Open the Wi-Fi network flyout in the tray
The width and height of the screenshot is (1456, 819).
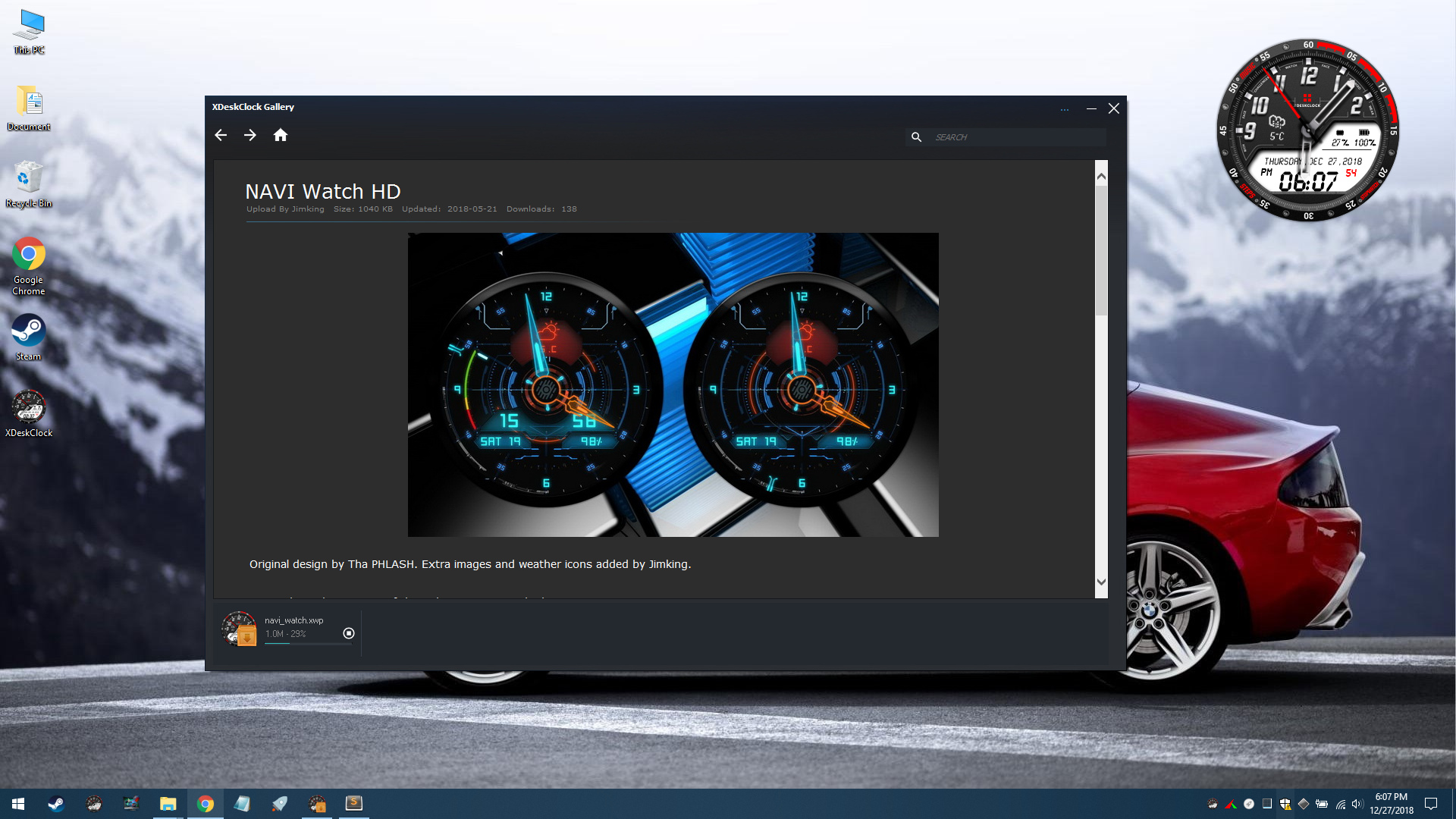(1341, 804)
